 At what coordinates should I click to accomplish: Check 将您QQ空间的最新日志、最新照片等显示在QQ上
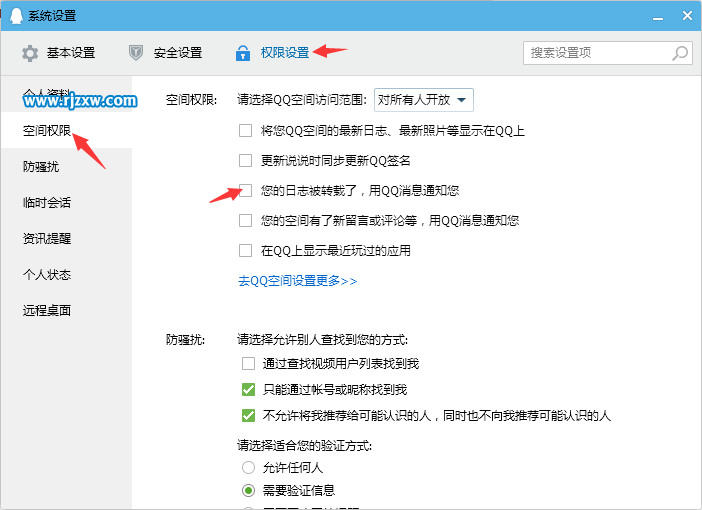245,131
